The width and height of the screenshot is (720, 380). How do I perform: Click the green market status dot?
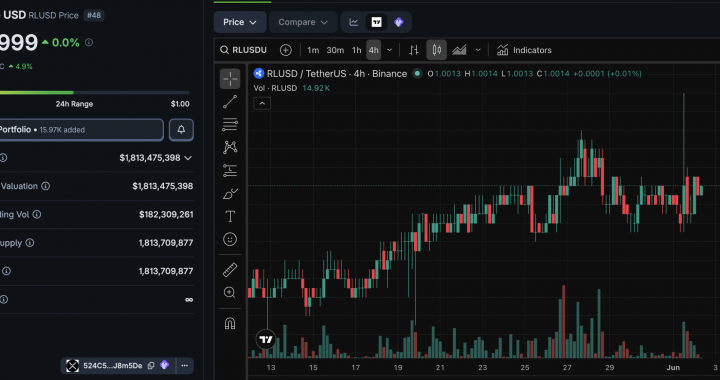417,73
